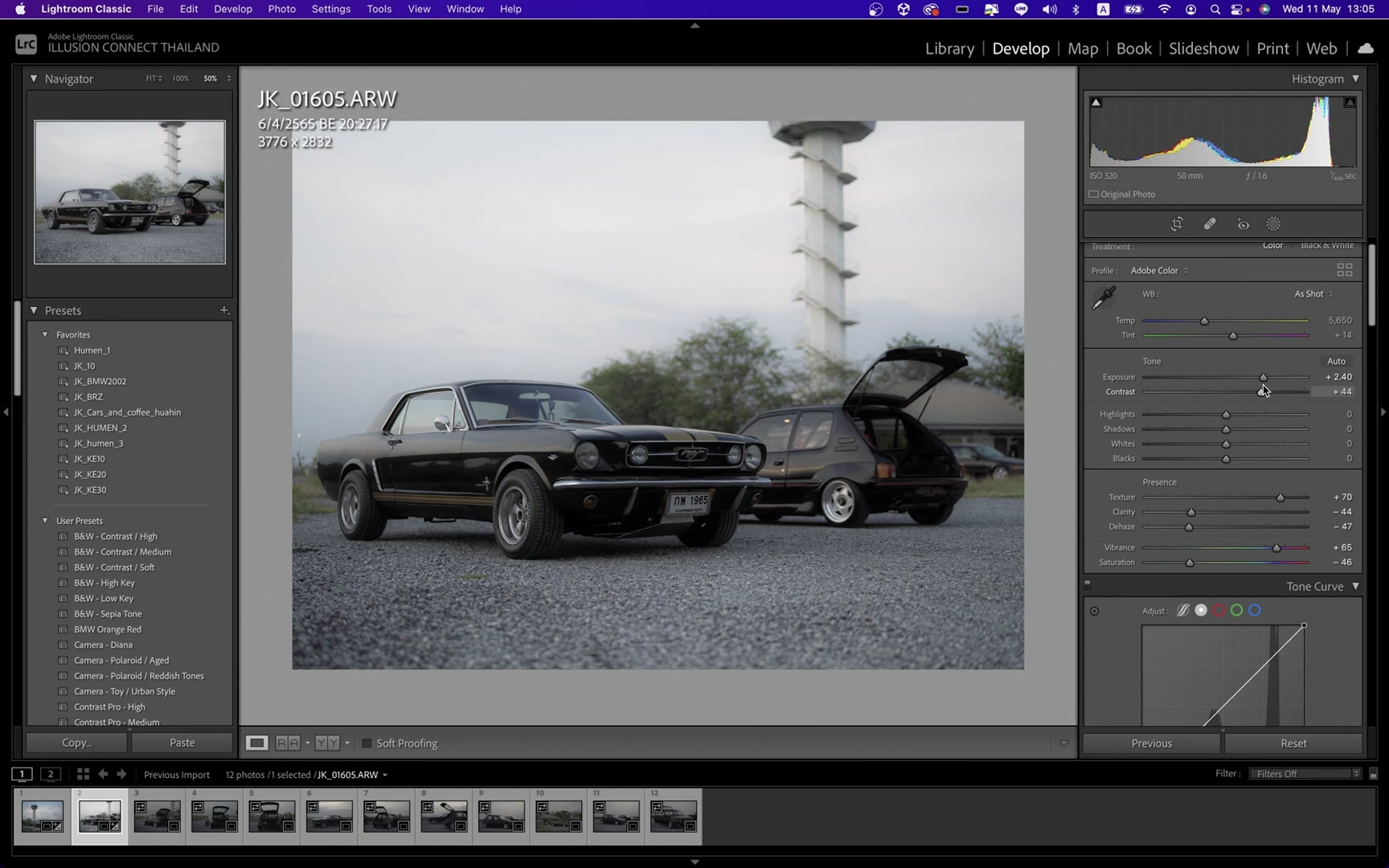The height and width of the screenshot is (868, 1389).
Task: Open Wi-Fi menu in menu bar
Action: (x=1164, y=10)
